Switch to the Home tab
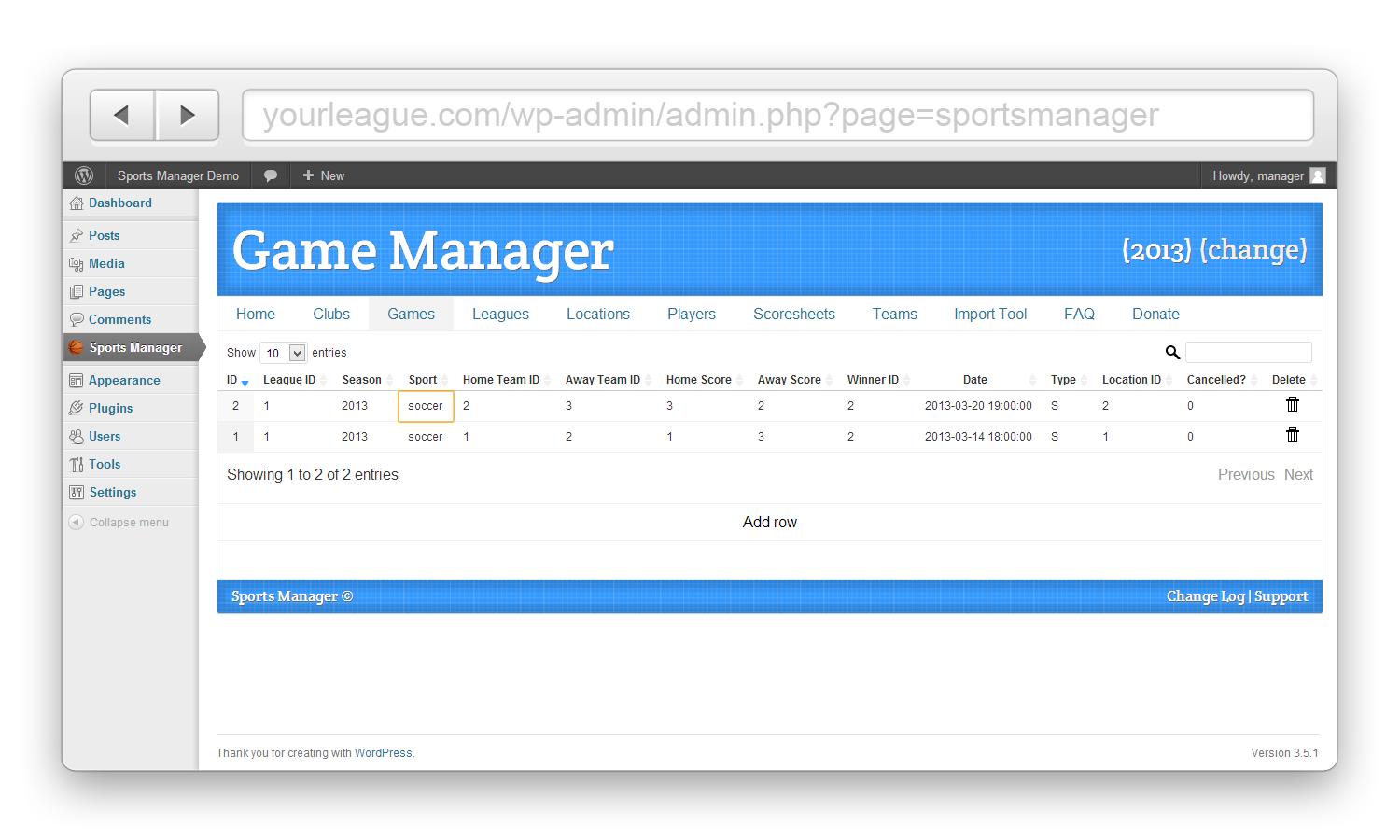This screenshot has height=840, width=1400. pos(256,315)
